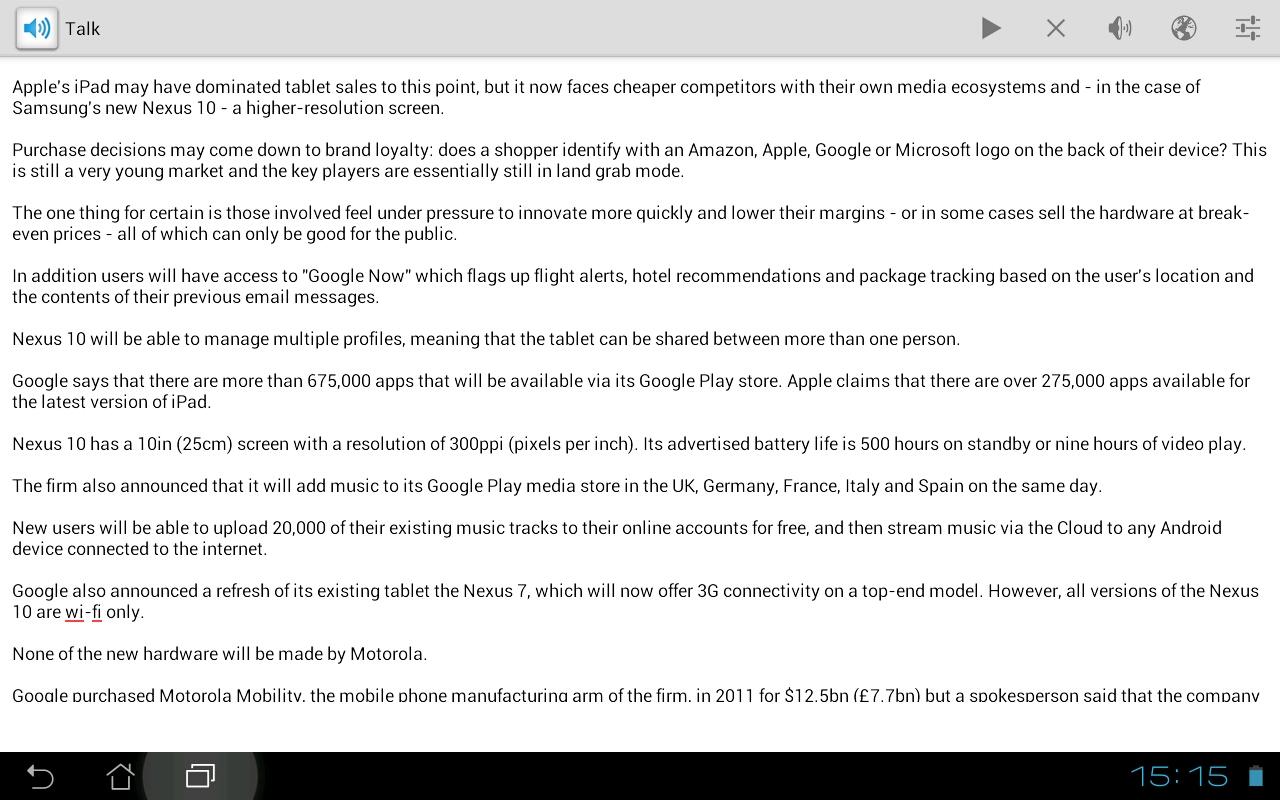Tap the battery indicator icon
Screen dimensions: 1280x800
(x=1255, y=776)
